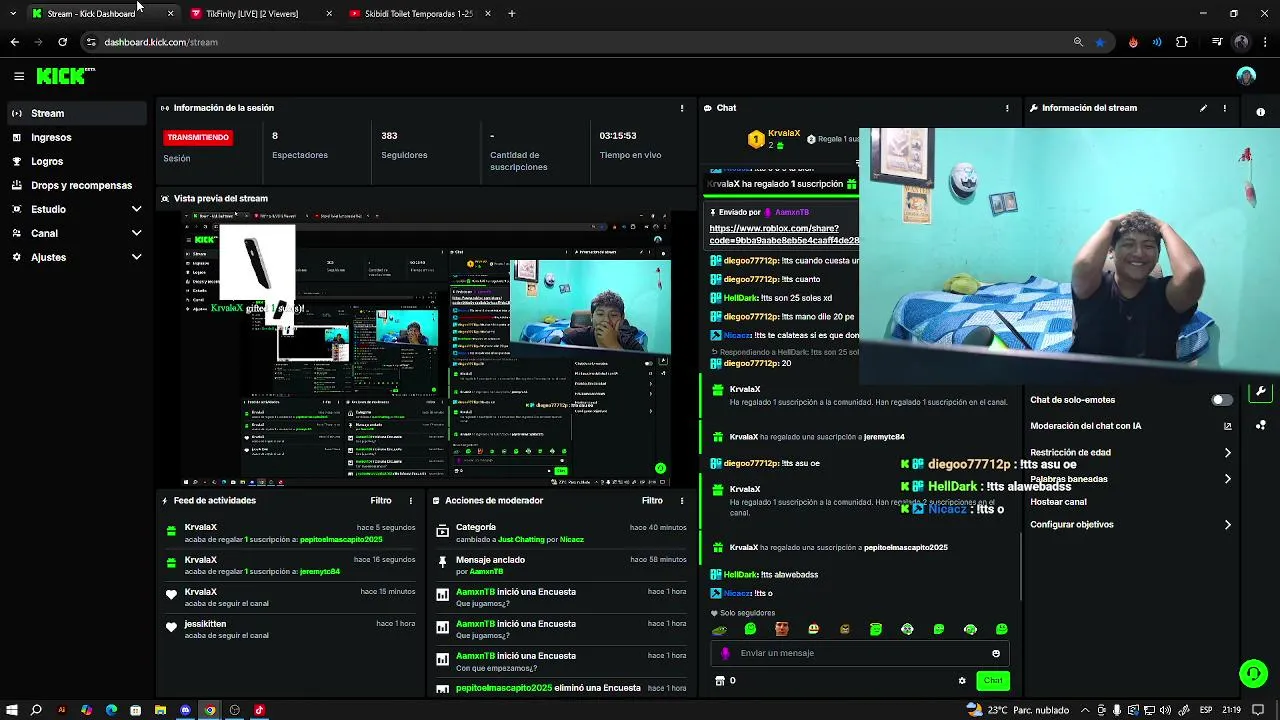Open the Chat panel options menu
Screen dimensions: 1280x720
point(1007,108)
